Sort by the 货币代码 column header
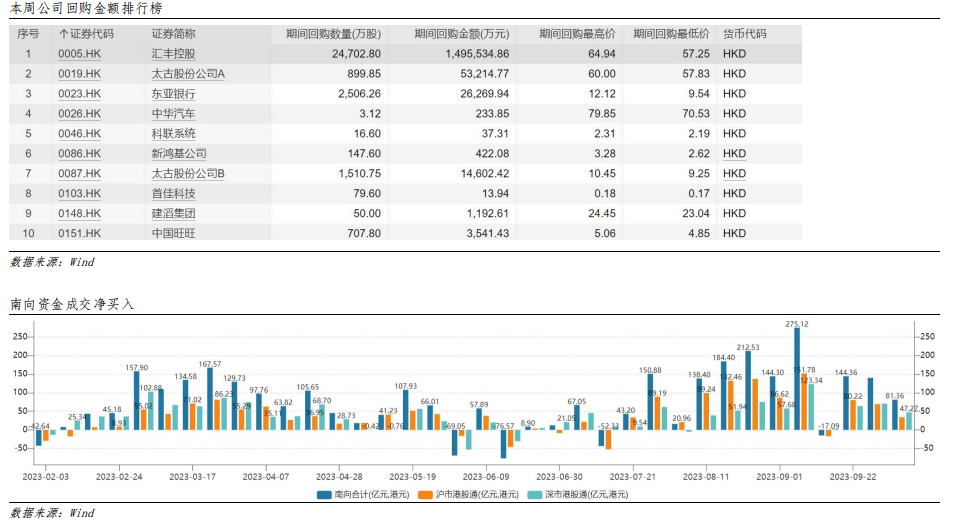The width and height of the screenshot is (962, 530). (745, 34)
